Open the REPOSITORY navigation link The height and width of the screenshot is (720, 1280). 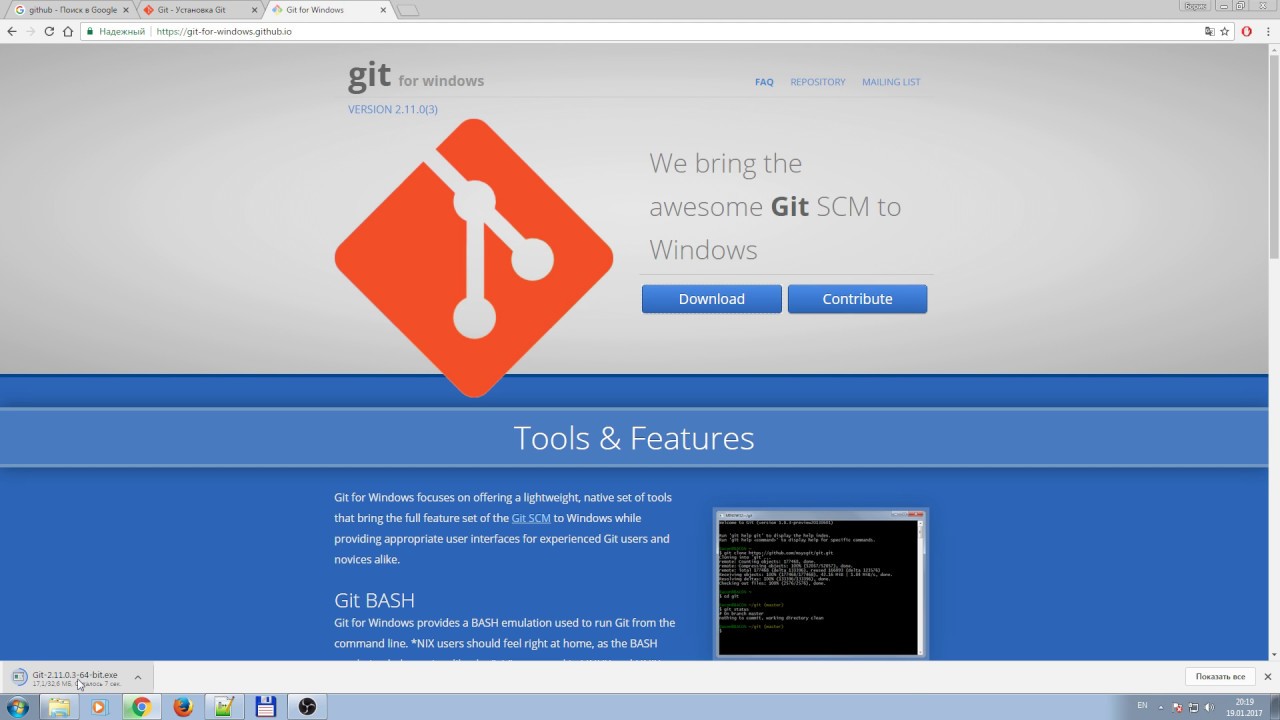pos(818,82)
